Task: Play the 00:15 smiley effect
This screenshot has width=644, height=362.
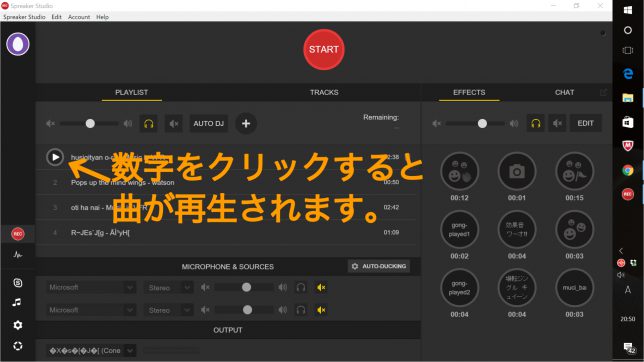Action: tap(574, 171)
